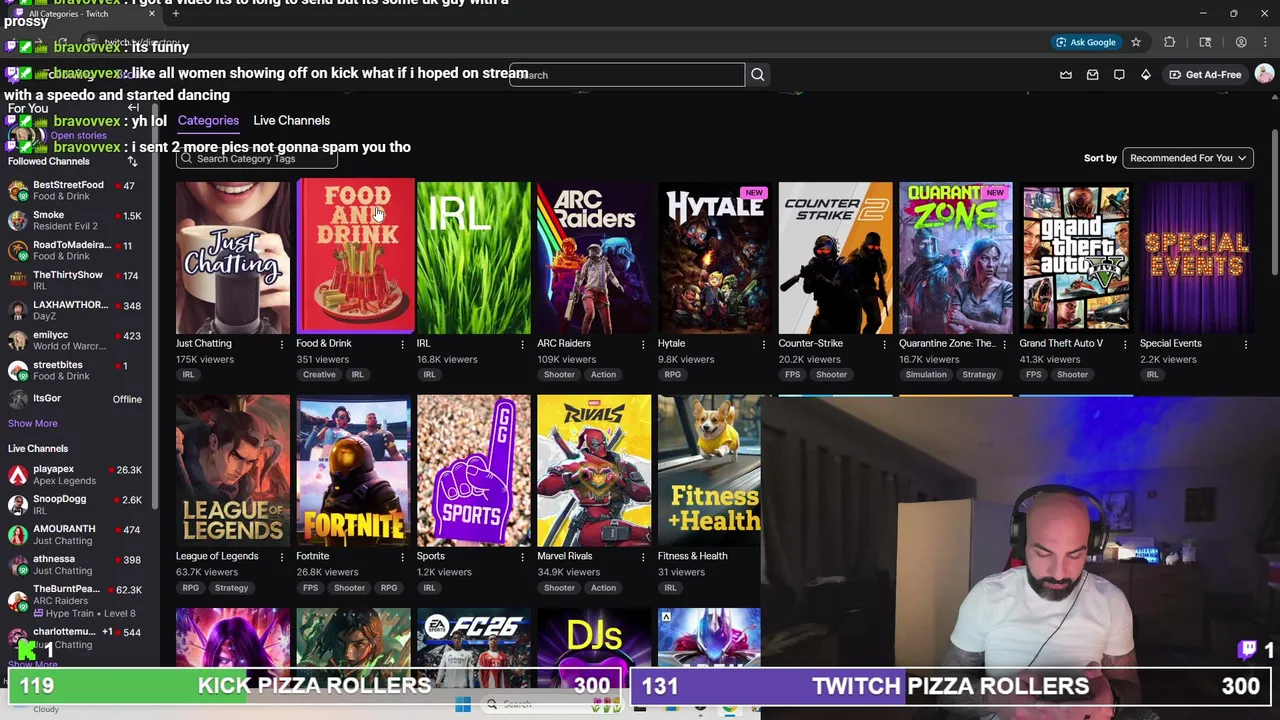Open three-dot menu for ARC Raiders category
Image resolution: width=1280 pixels, height=720 pixels.
pyautogui.click(x=643, y=344)
